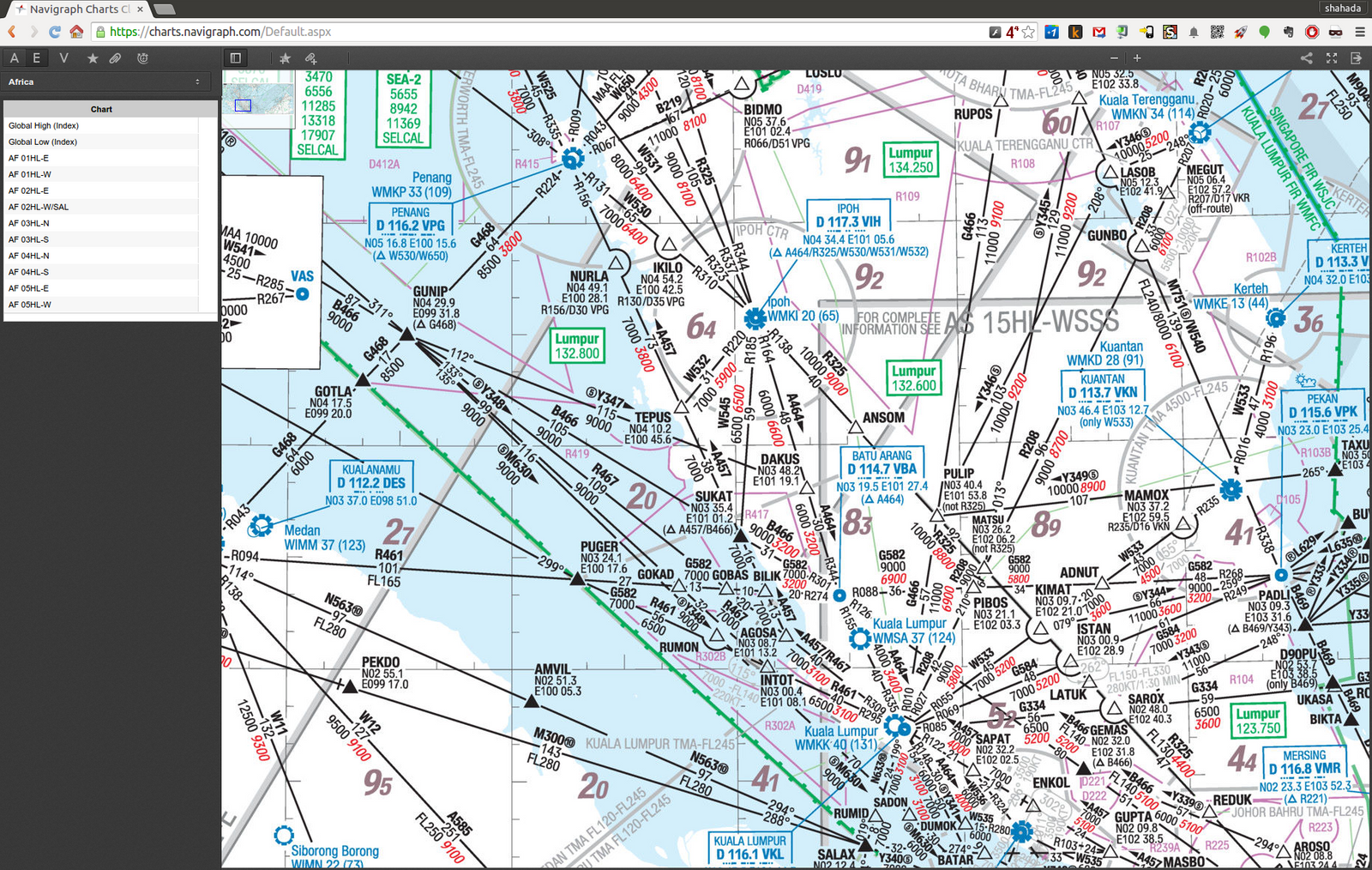Switch to the A mode toggle

click(x=15, y=58)
